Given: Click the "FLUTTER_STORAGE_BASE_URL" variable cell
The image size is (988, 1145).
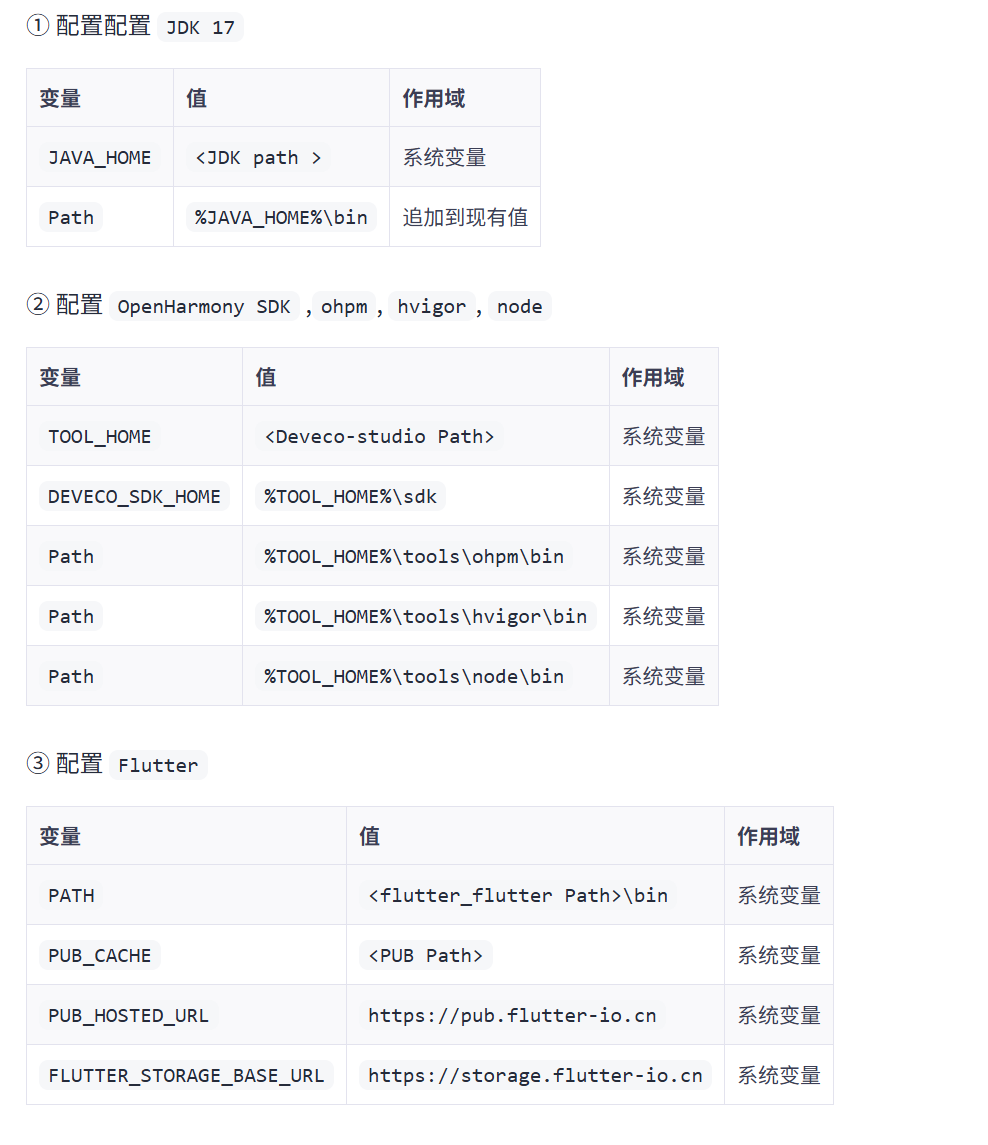Looking at the screenshot, I should coord(186,1075).
